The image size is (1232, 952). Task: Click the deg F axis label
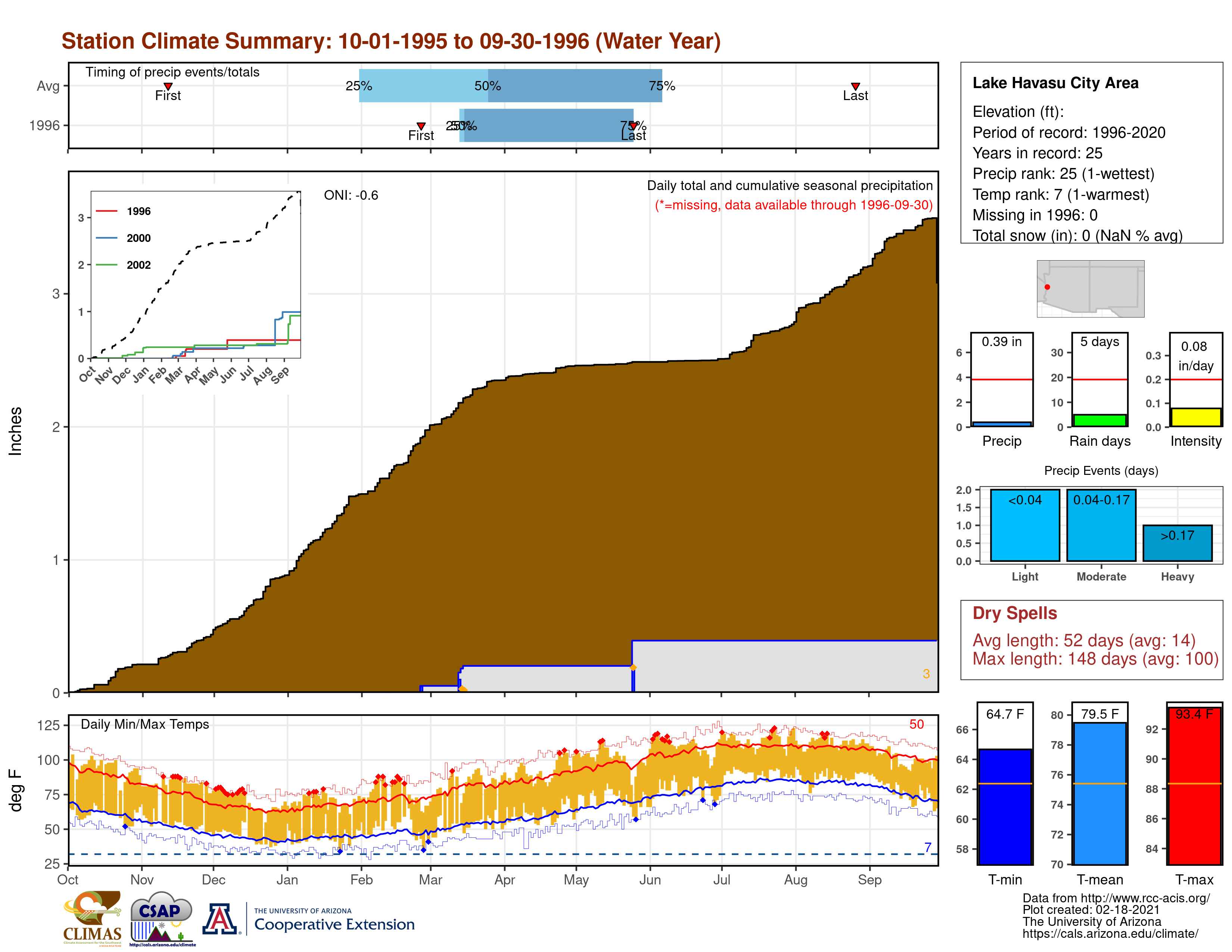coord(16,790)
